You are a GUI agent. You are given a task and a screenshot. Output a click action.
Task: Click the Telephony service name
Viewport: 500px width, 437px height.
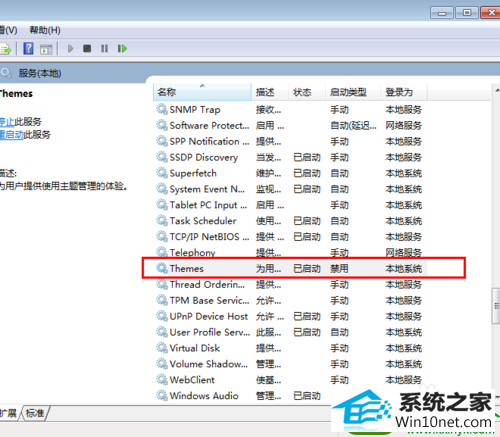click(193, 252)
